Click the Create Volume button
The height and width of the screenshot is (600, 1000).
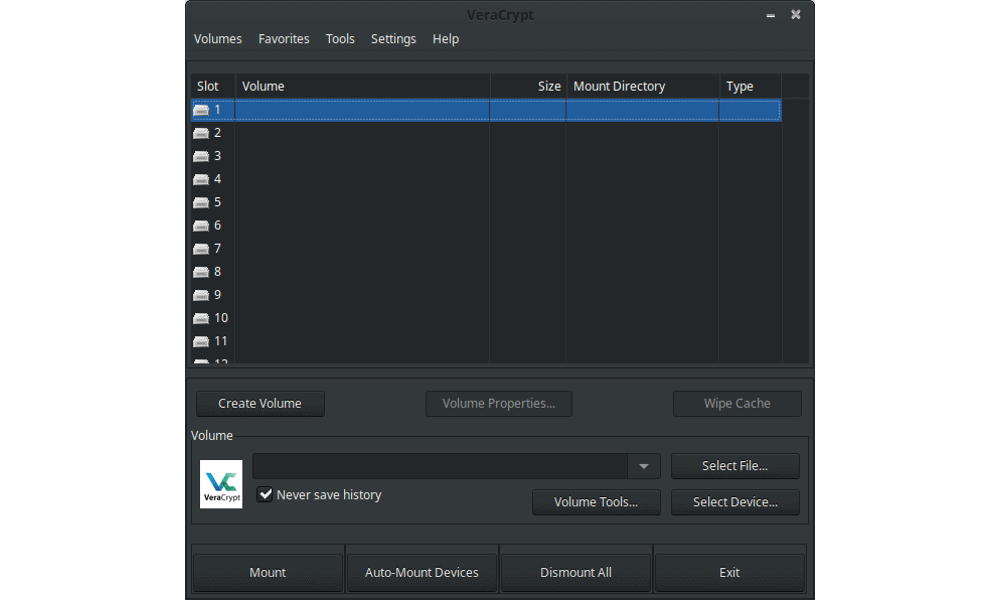tap(260, 404)
